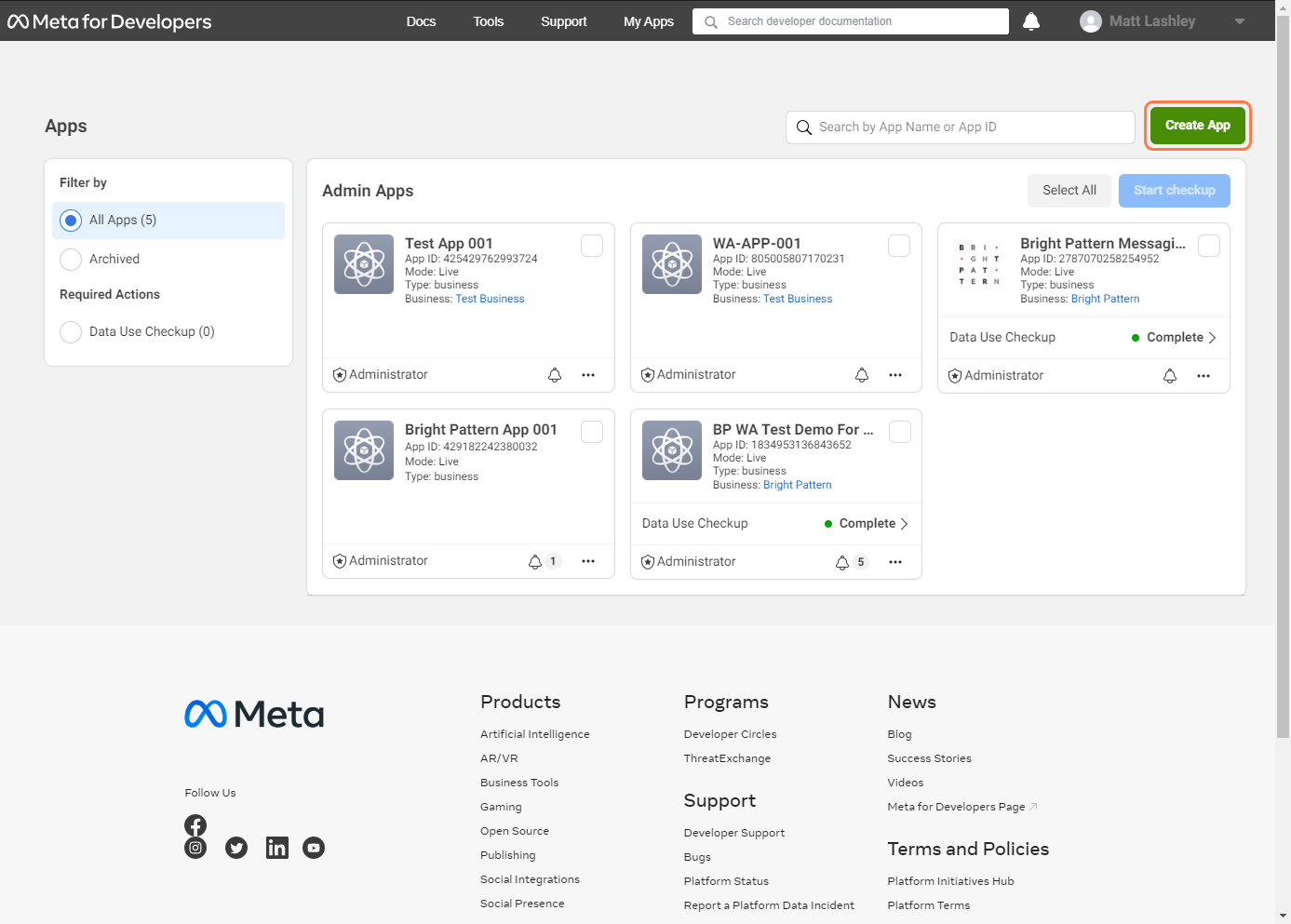
Task: Open notification bell on WA-APP-001 card
Action: (x=862, y=375)
